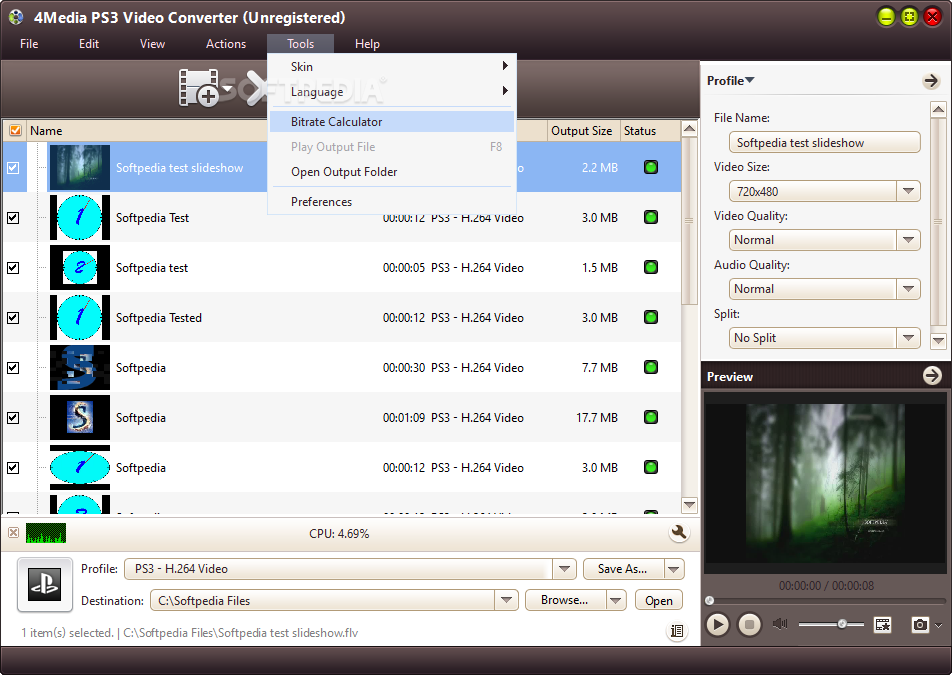Open the File menu

pos(29,44)
